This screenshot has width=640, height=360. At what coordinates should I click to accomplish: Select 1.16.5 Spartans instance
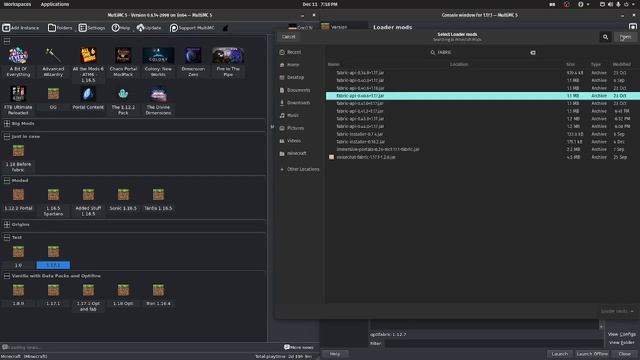pos(53,195)
